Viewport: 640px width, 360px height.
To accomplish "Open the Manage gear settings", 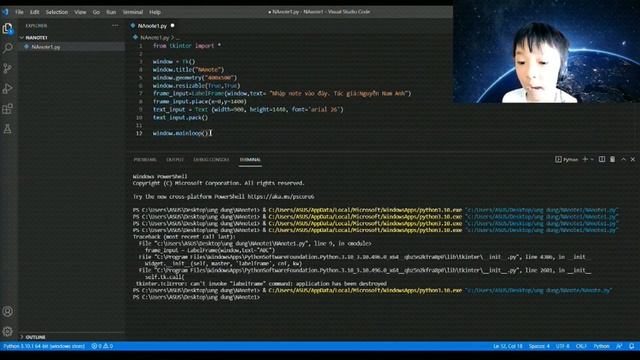I will (8, 331).
